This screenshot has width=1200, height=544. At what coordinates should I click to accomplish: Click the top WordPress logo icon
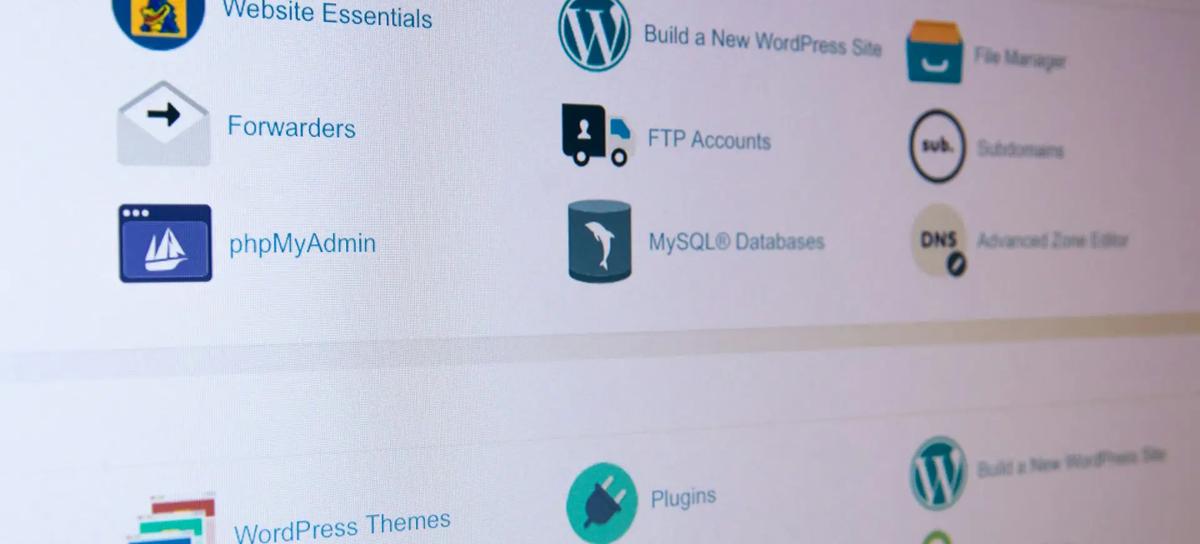[594, 34]
